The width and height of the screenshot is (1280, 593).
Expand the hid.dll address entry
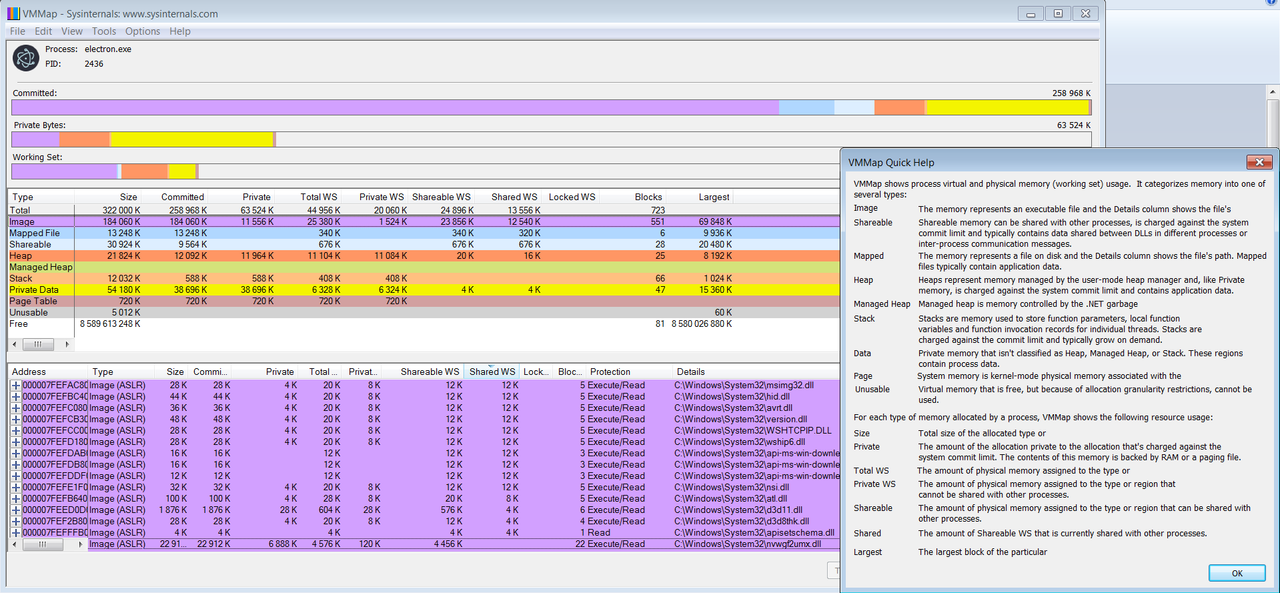pyautogui.click(x=15, y=397)
